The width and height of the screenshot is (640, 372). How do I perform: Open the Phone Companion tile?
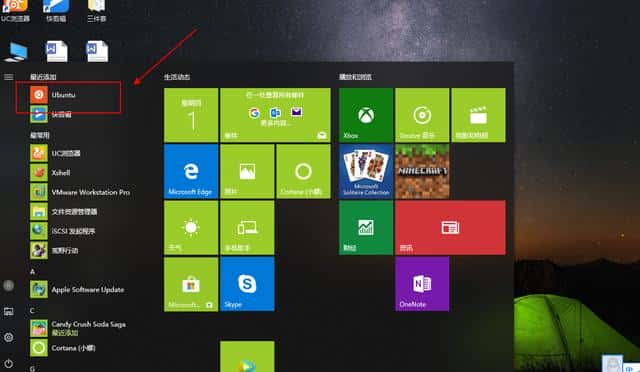(247, 228)
